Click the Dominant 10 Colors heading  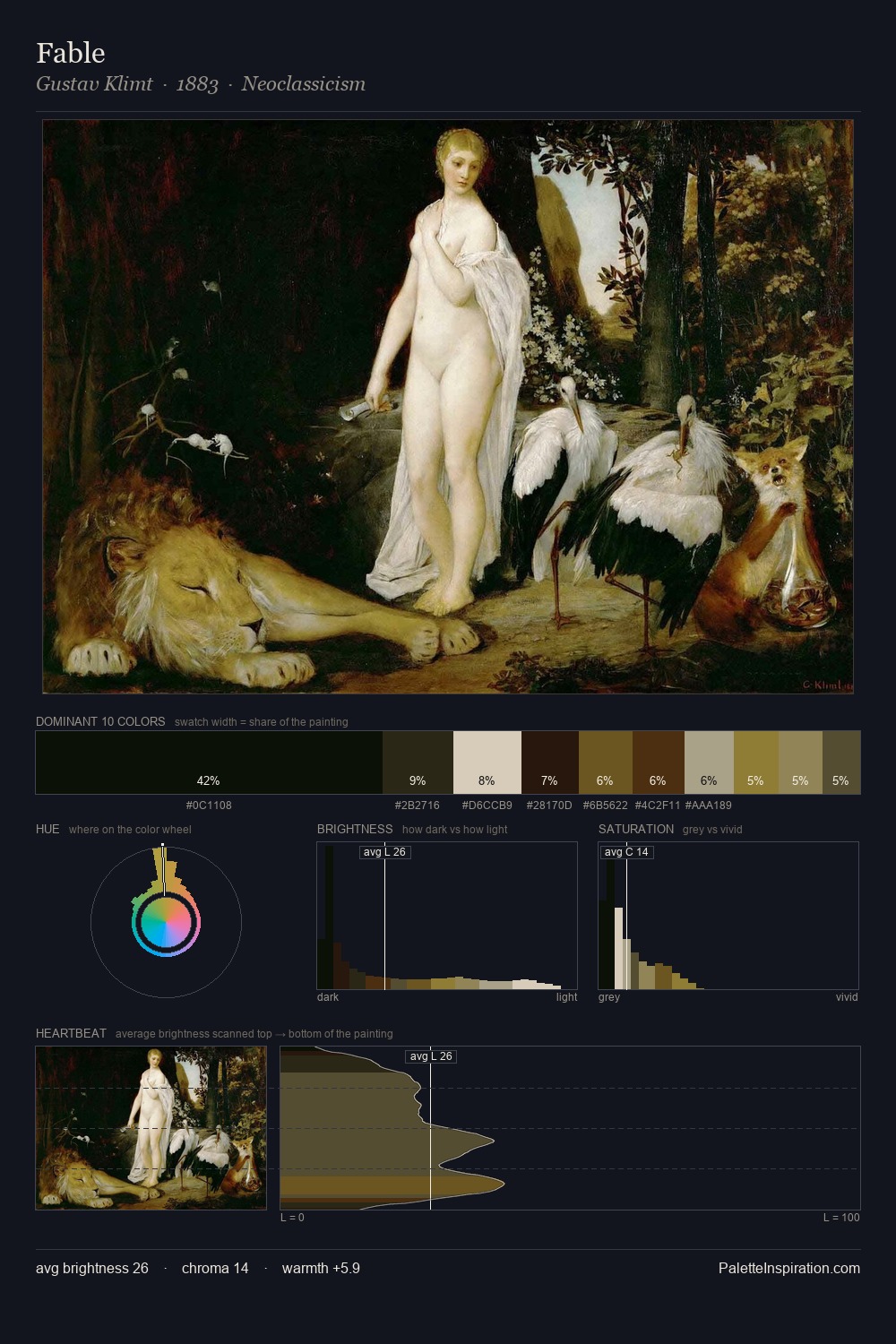point(100,721)
